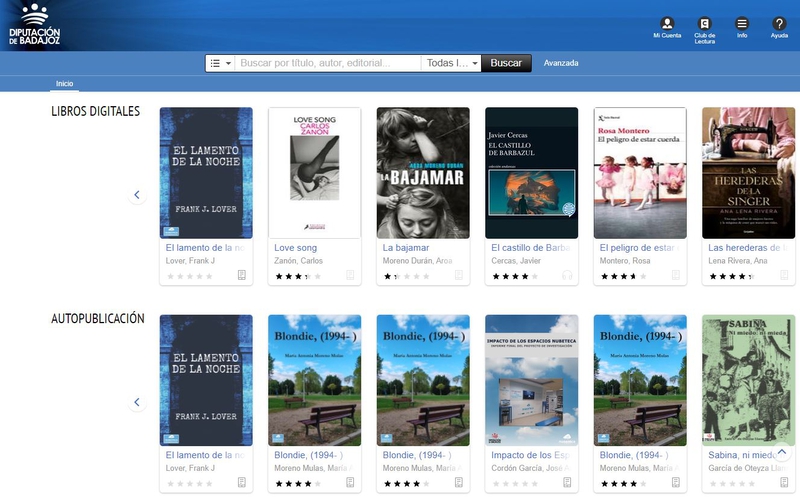The image size is (800, 501).
Task: Open Las herederas de la Singer cover
Action: pos(748,173)
